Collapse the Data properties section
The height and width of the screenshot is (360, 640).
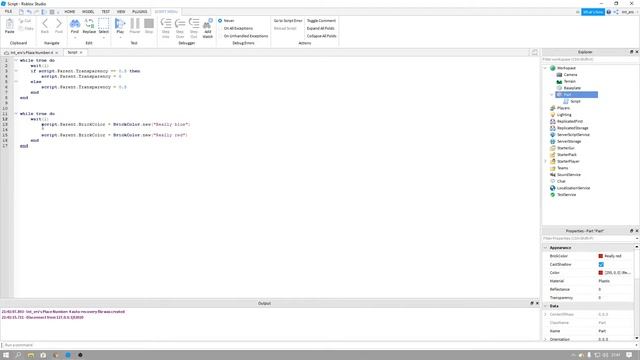click(x=545, y=306)
